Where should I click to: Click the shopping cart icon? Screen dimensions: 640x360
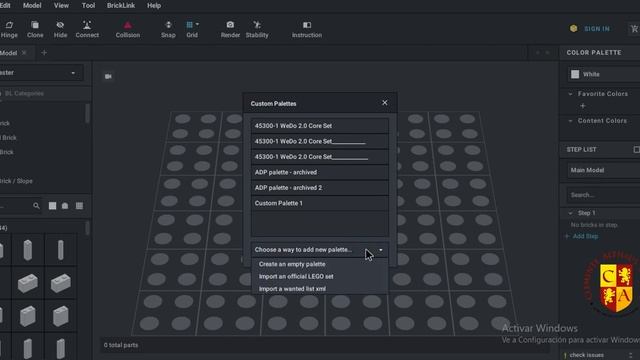click(634, 29)
